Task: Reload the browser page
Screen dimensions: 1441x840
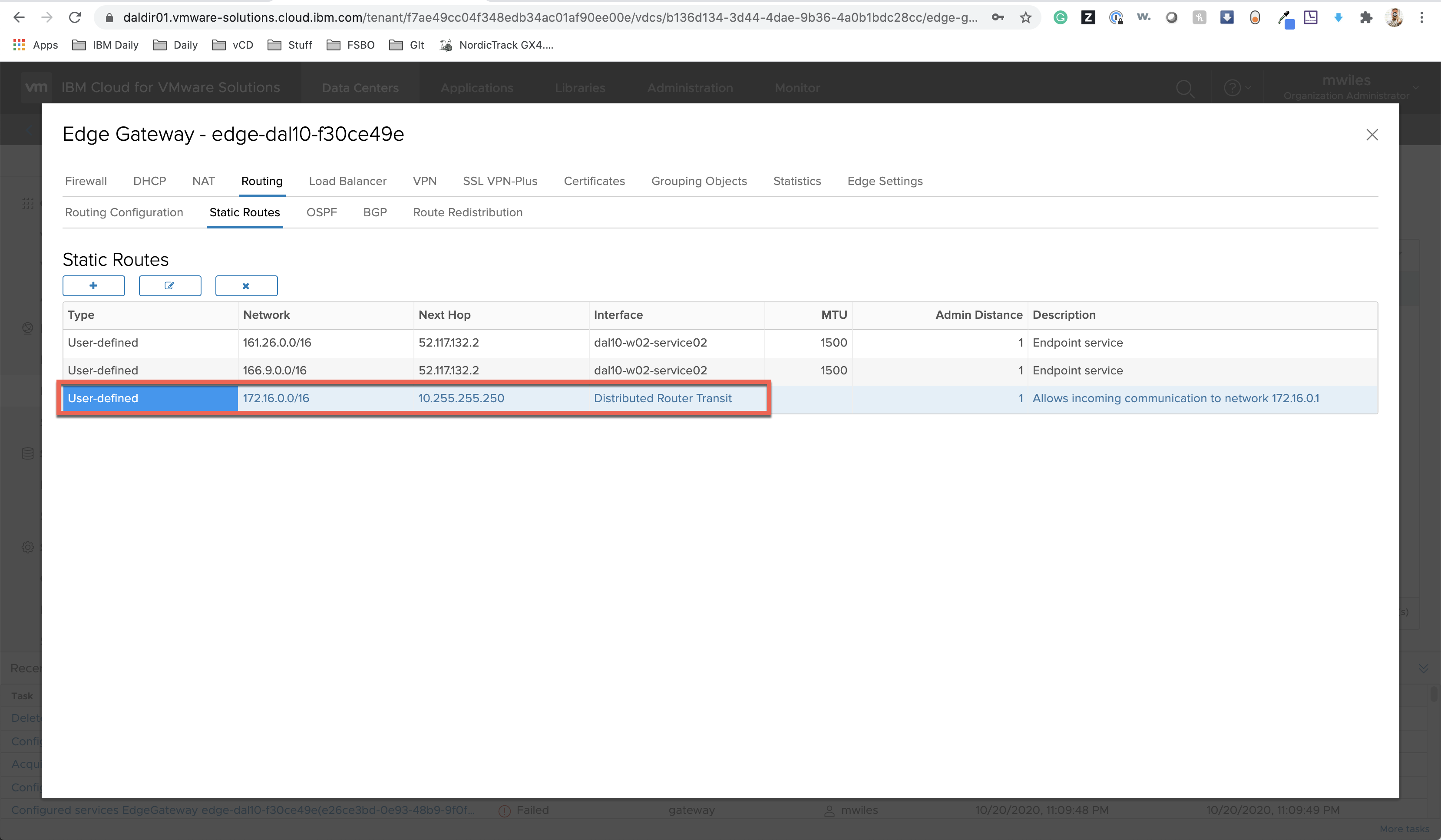Action: point(74,18)
